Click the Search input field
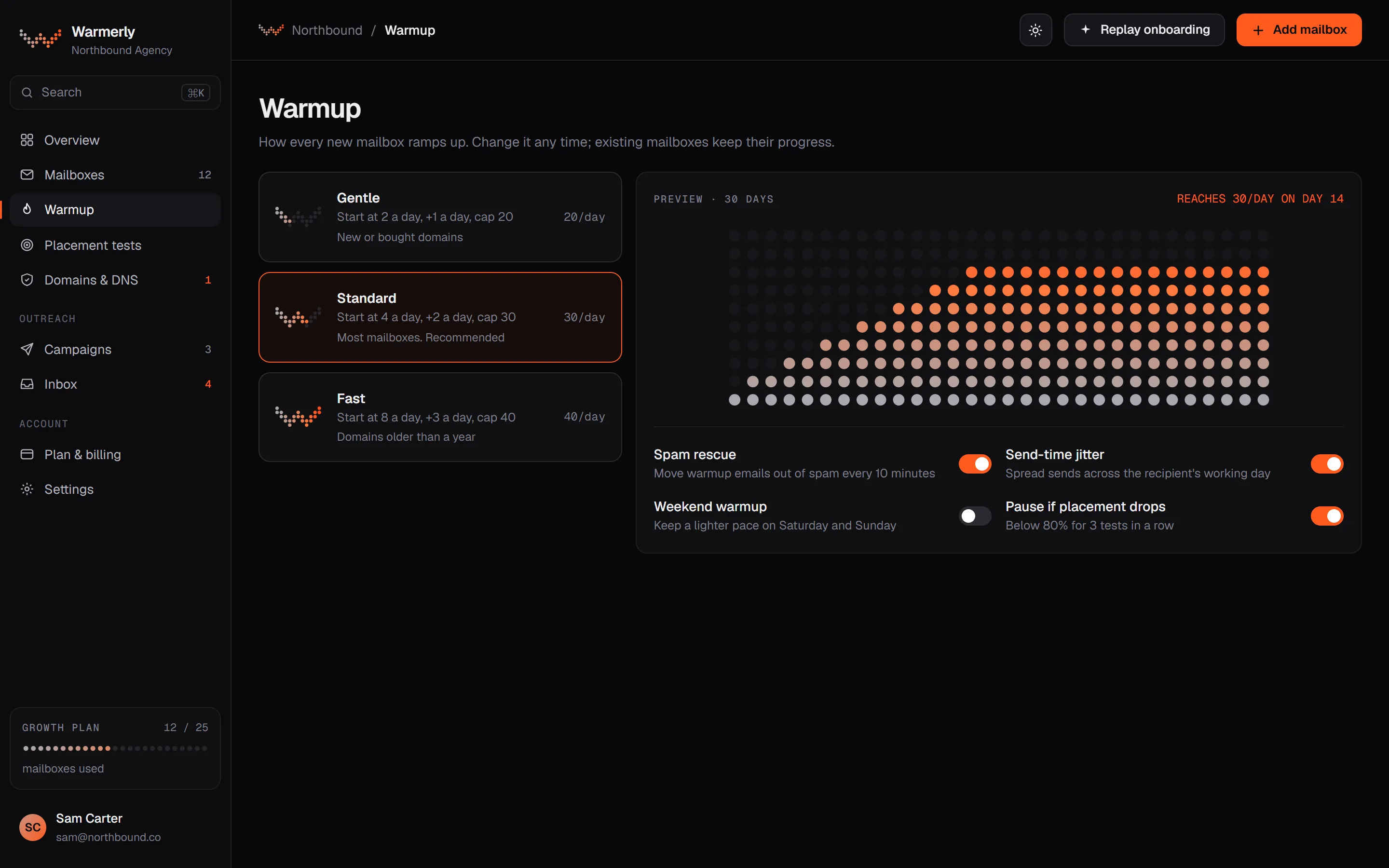Image resolution: width=1389 pixels, height=868 pixels. [x=115, y=93]
